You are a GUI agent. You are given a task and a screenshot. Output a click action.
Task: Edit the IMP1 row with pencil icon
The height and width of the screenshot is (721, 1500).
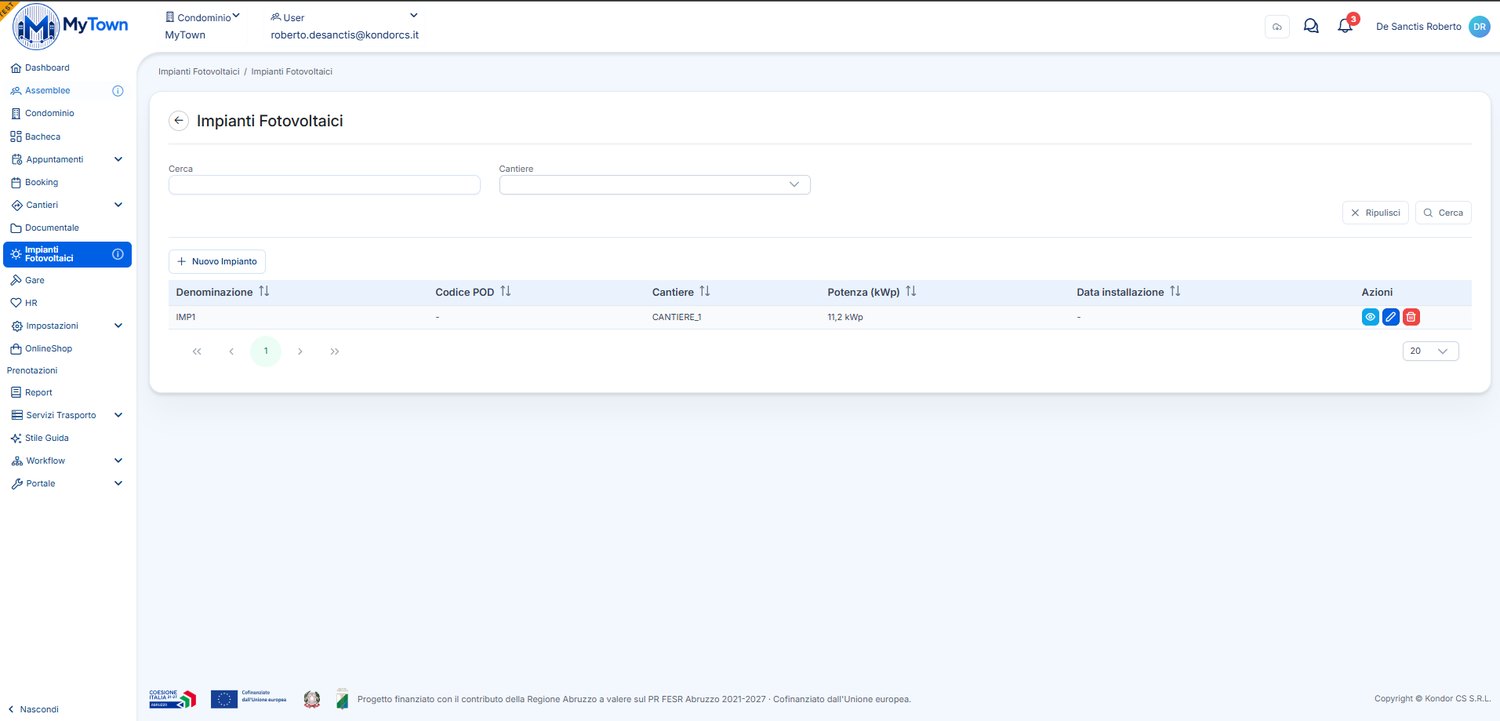(1391, 317)
